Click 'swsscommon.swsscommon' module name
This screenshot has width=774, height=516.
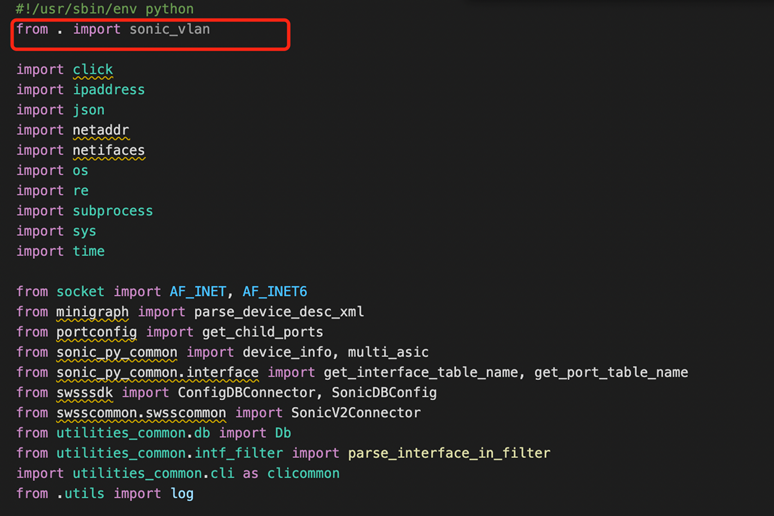141,413
